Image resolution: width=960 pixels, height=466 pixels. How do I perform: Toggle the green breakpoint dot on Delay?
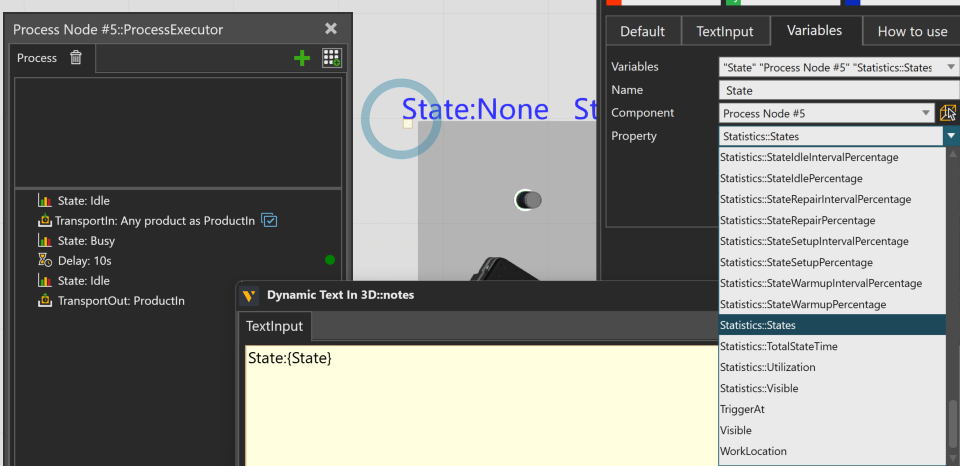click(x=330, y=260)
